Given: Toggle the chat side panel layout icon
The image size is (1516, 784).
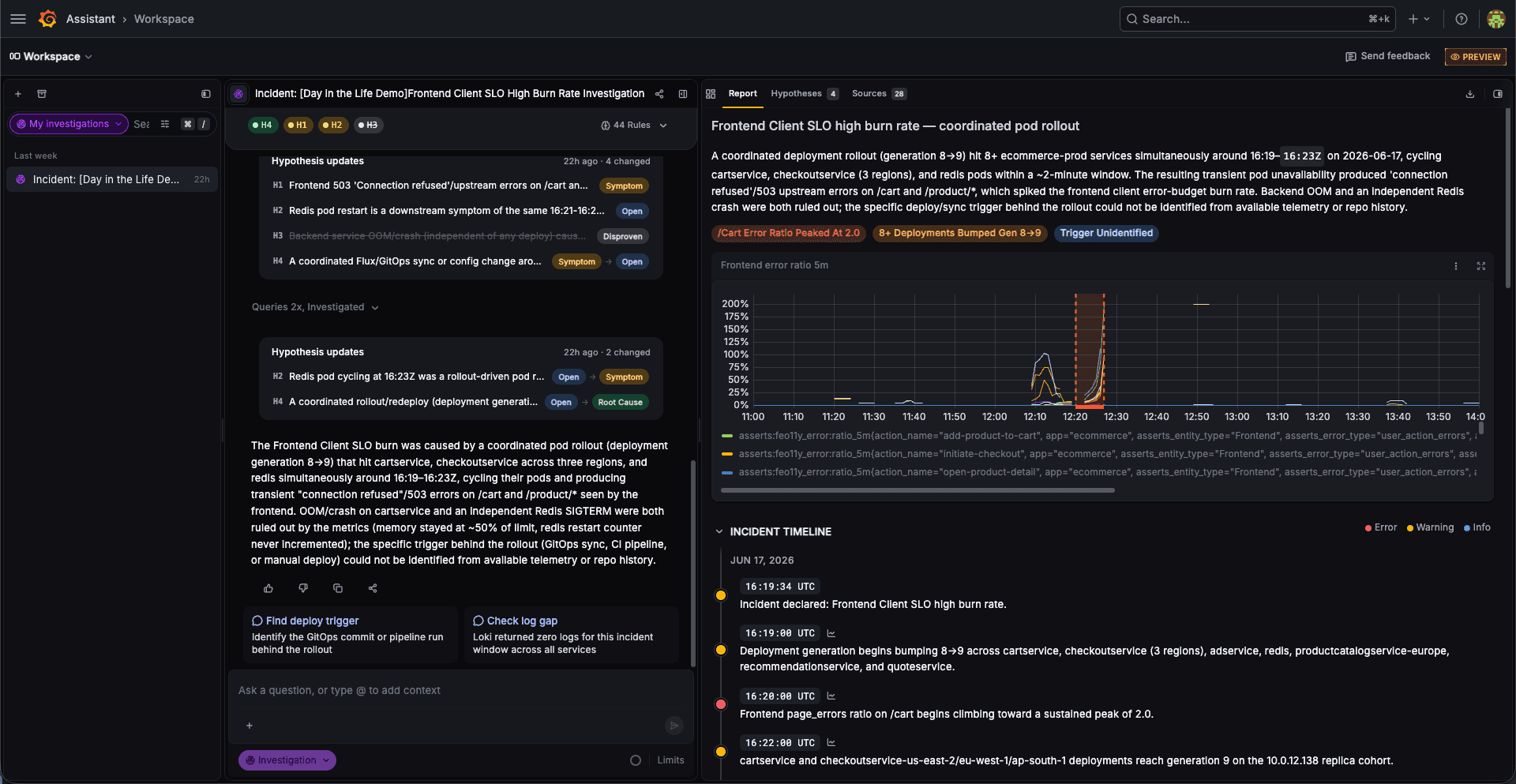Looking at the screenshot, I should [683, 94].
